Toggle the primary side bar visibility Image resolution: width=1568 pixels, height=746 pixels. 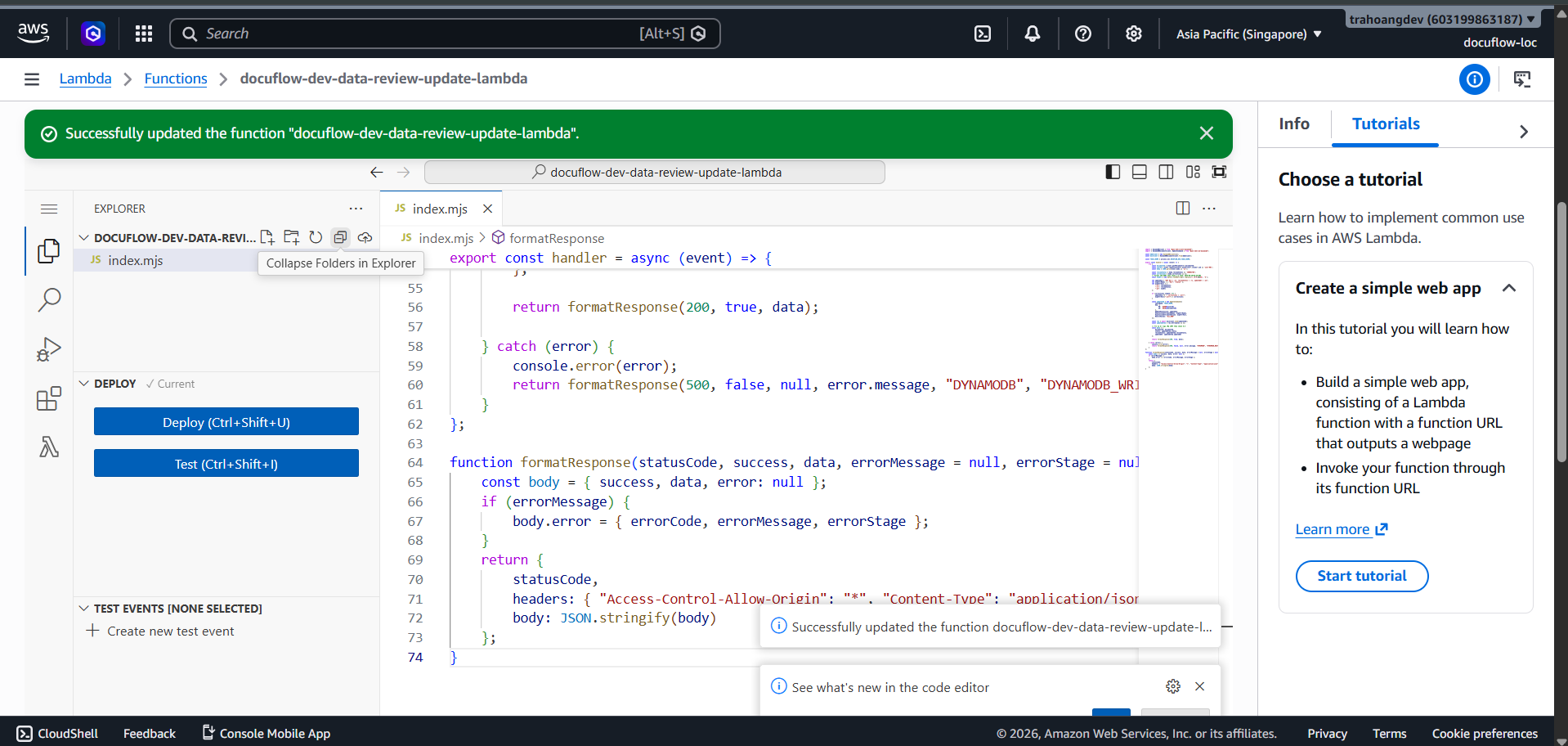(1113, 172)
